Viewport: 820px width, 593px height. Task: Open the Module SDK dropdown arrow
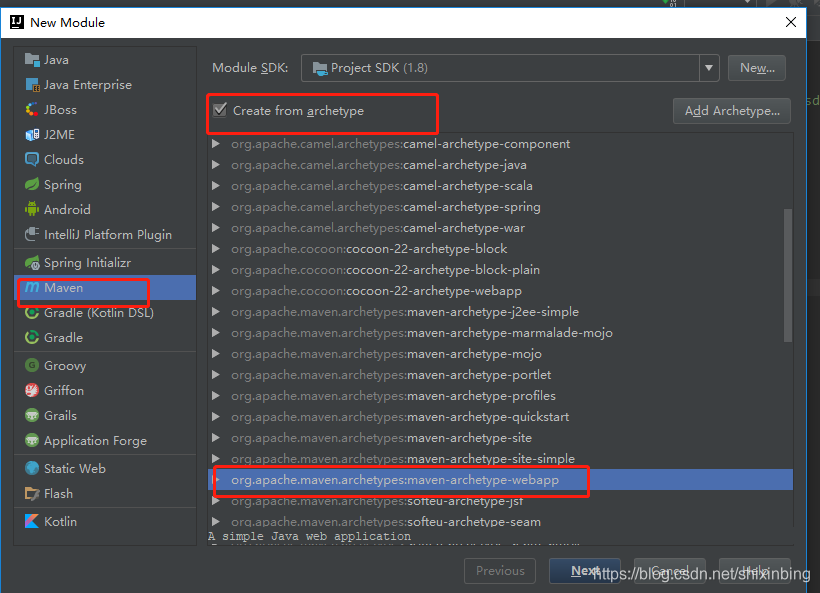[709, 68]
